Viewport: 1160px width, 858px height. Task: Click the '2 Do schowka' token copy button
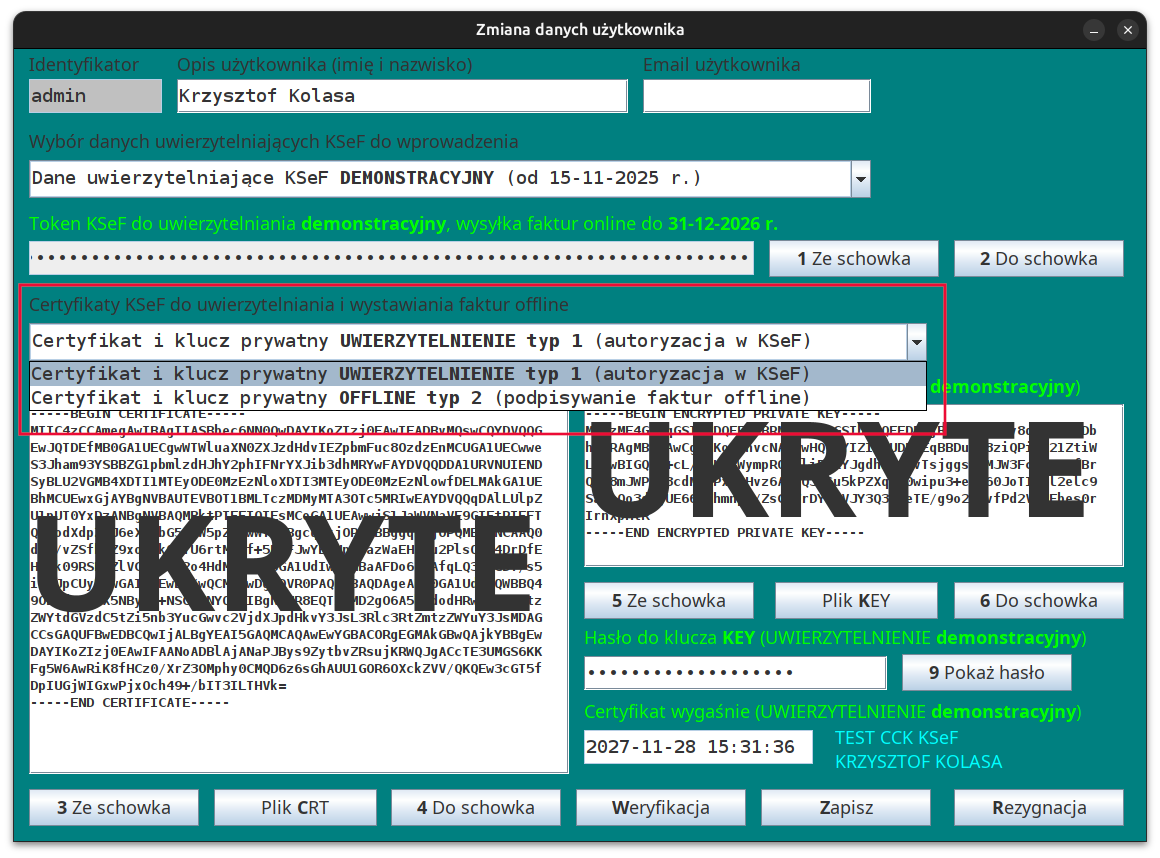tap(1038, 258)
